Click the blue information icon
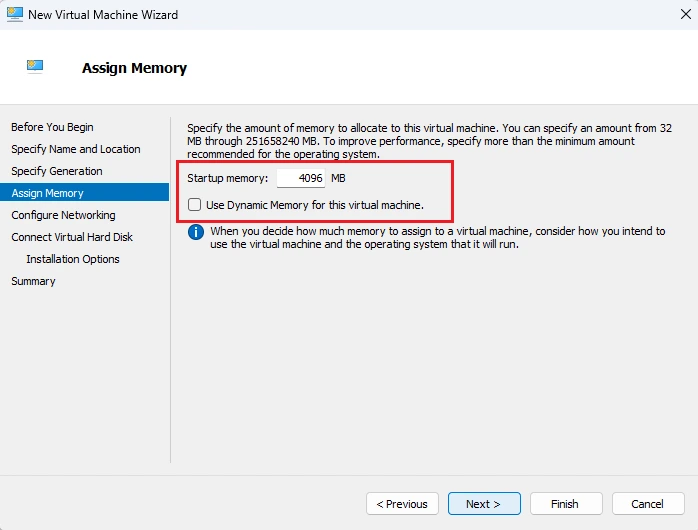 click(196, 232)
